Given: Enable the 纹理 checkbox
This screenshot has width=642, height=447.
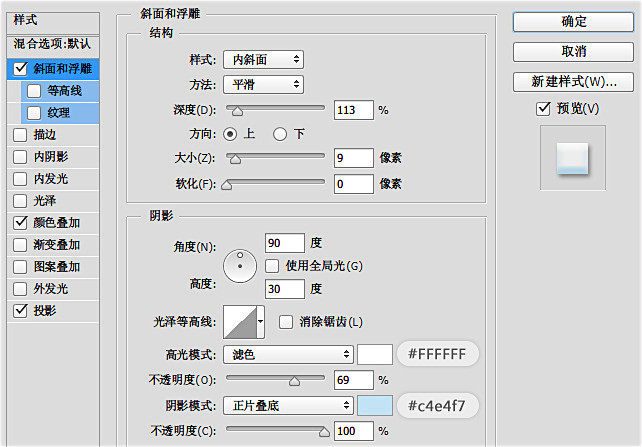Looking at the screenshot, I should tap(34, 113).
